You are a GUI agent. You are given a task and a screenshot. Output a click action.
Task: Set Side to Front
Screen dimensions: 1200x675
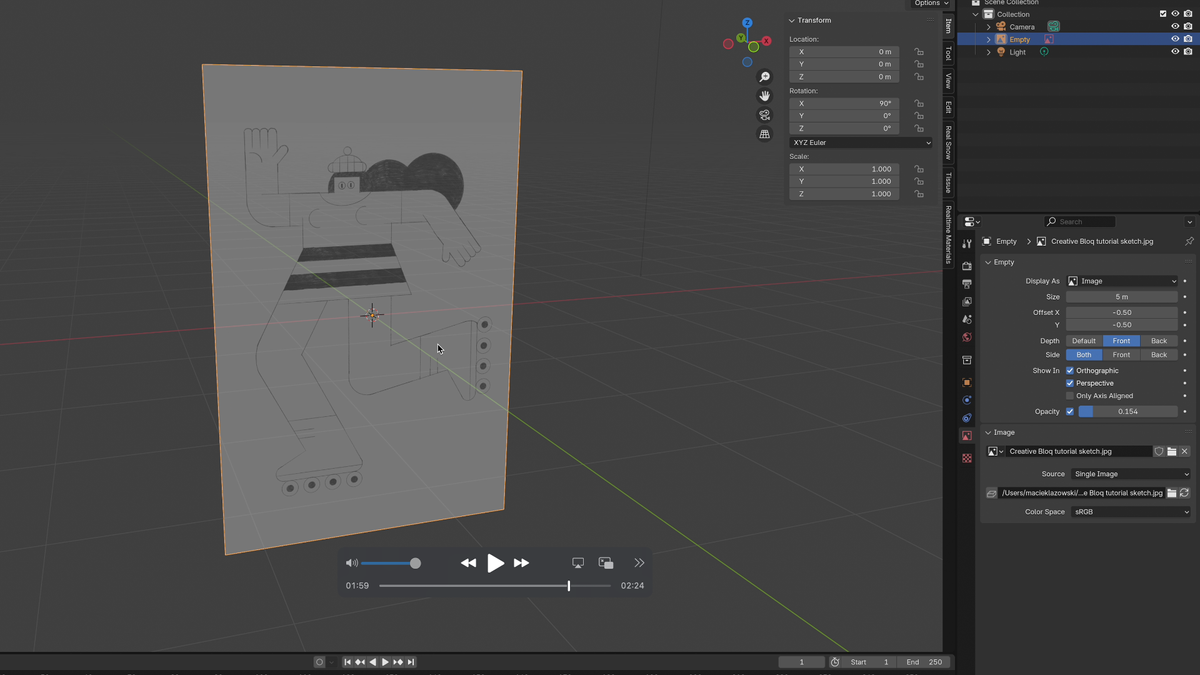point(1121,354)
